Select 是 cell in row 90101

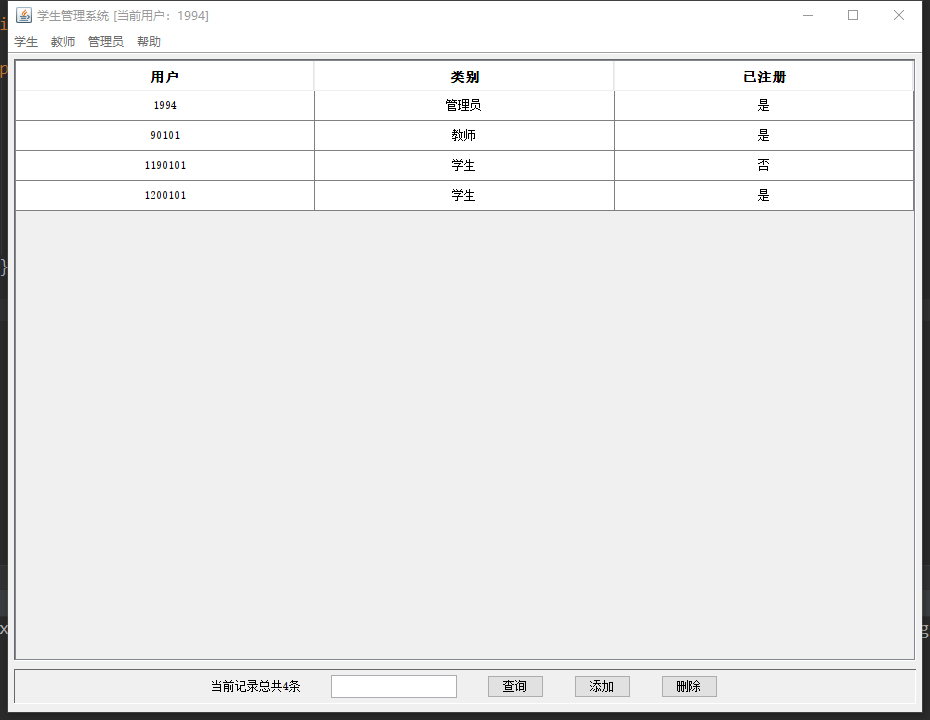764,135
